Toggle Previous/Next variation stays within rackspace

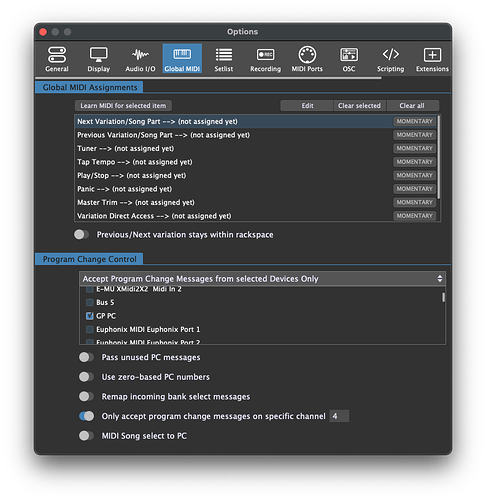tap(81, 235)
